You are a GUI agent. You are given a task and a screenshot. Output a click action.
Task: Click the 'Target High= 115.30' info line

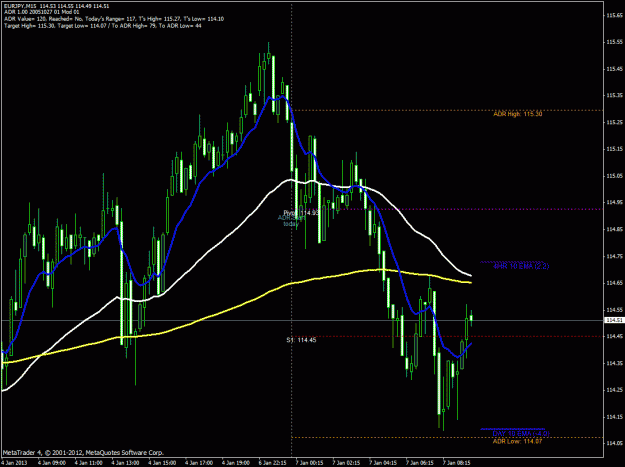pyautogui.click(x=103, y=26)
